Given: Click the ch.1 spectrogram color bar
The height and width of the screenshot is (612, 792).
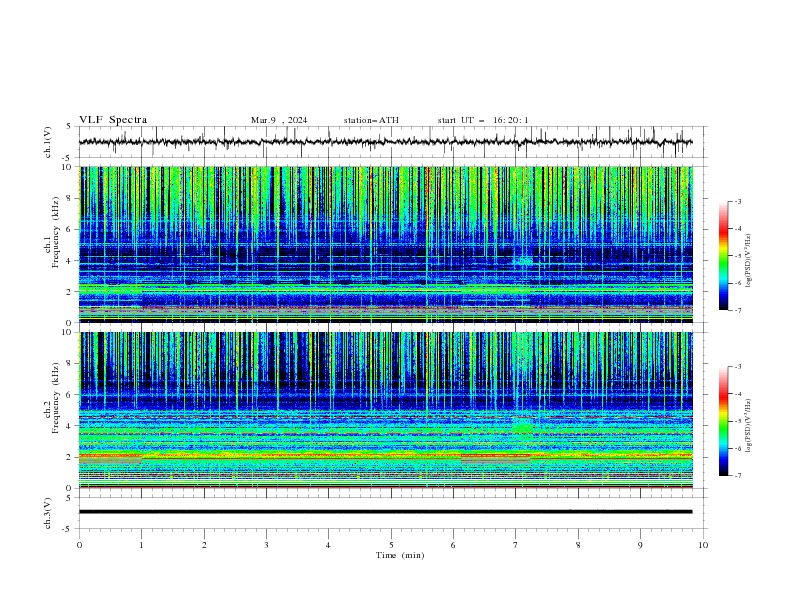Looking at the screenshot, I should coord(724,256).
